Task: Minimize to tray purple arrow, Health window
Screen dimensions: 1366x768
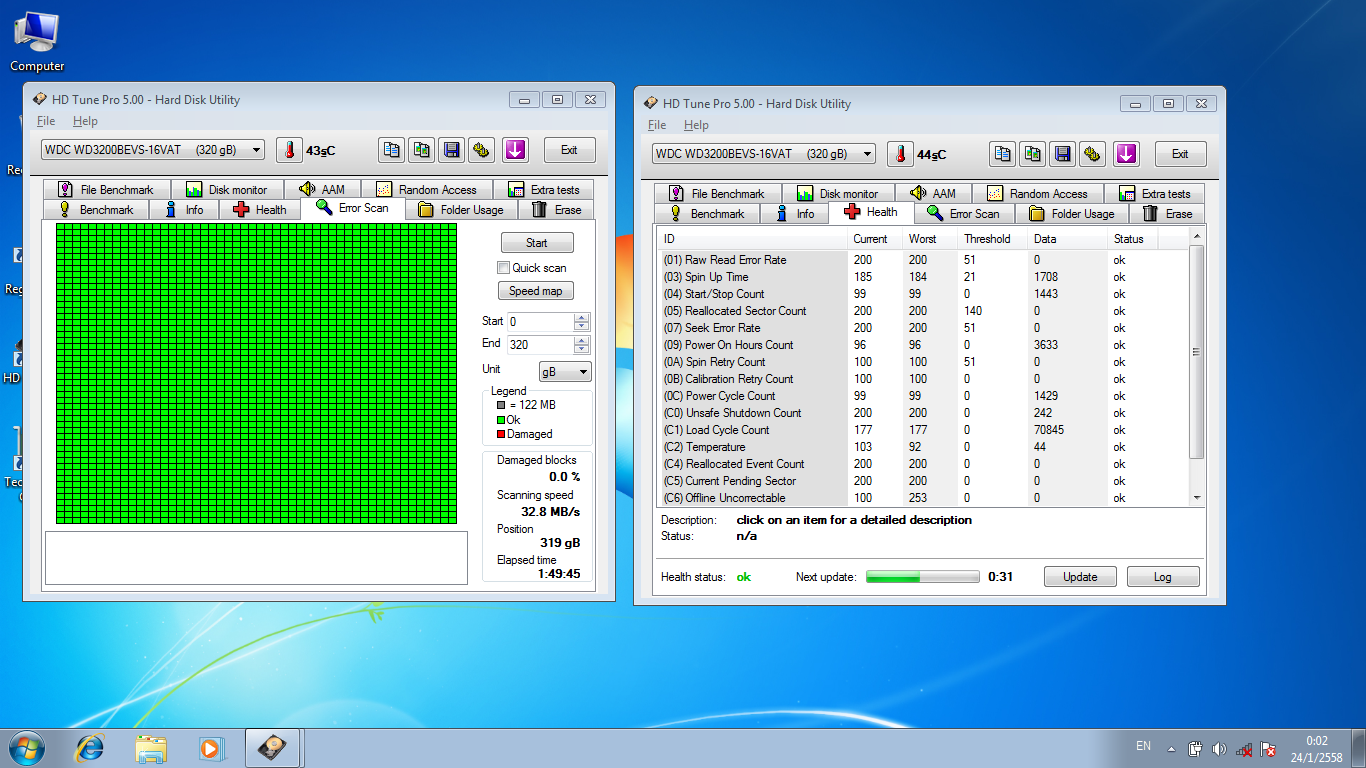Action: point(1126,154)
